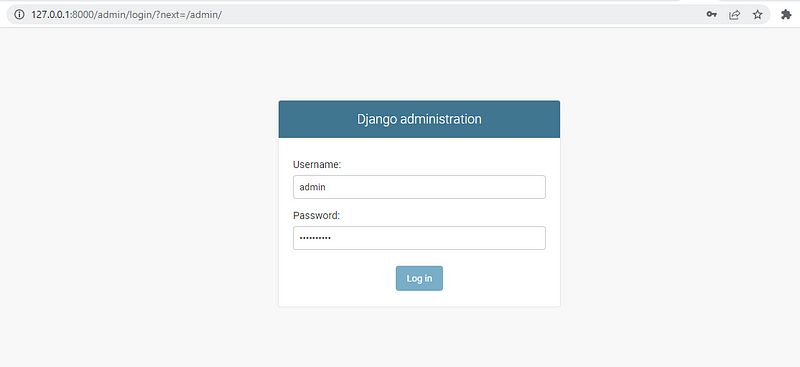This screenshot has height=367, width=800.
Task: Click the Password: label
Action: (316, 215)
